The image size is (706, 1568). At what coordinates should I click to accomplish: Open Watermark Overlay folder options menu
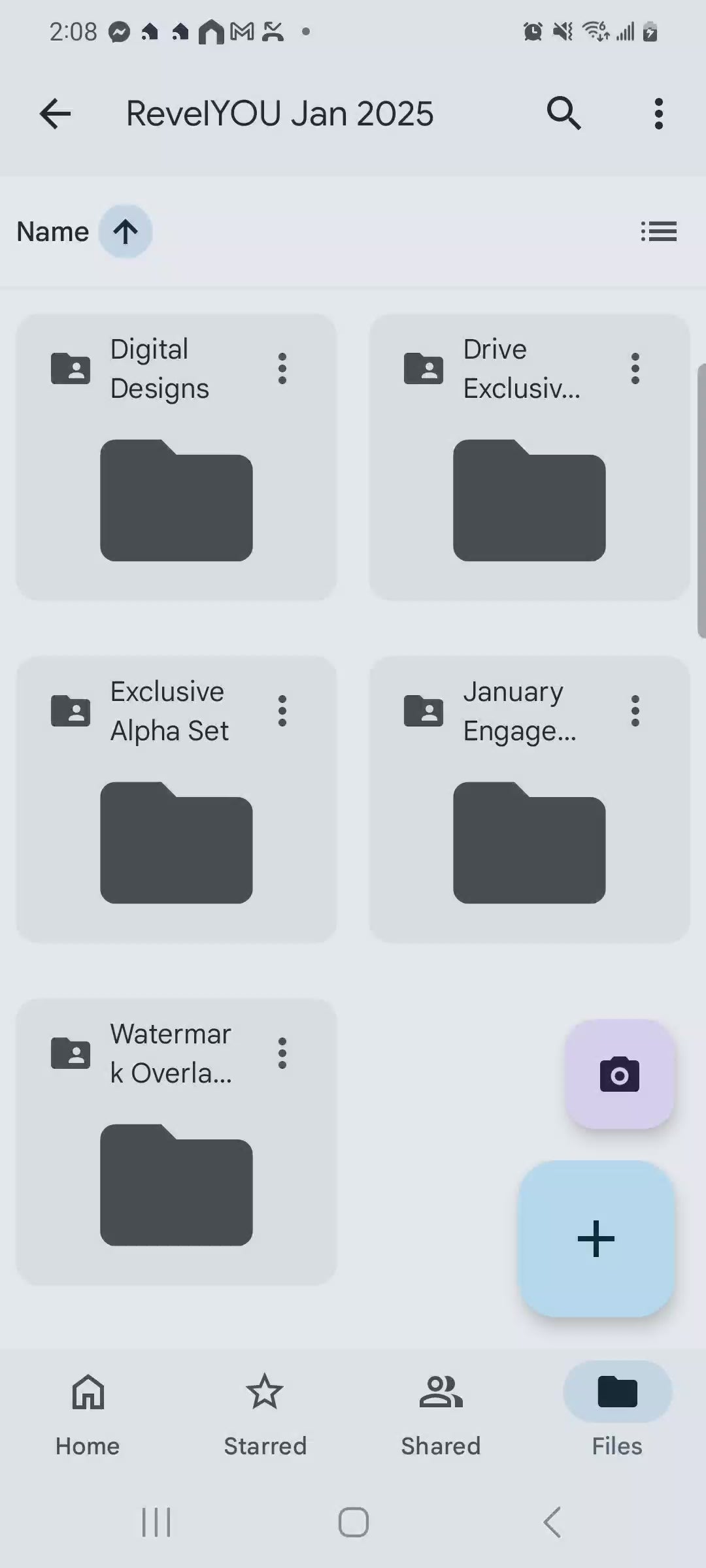[282, 1053]
